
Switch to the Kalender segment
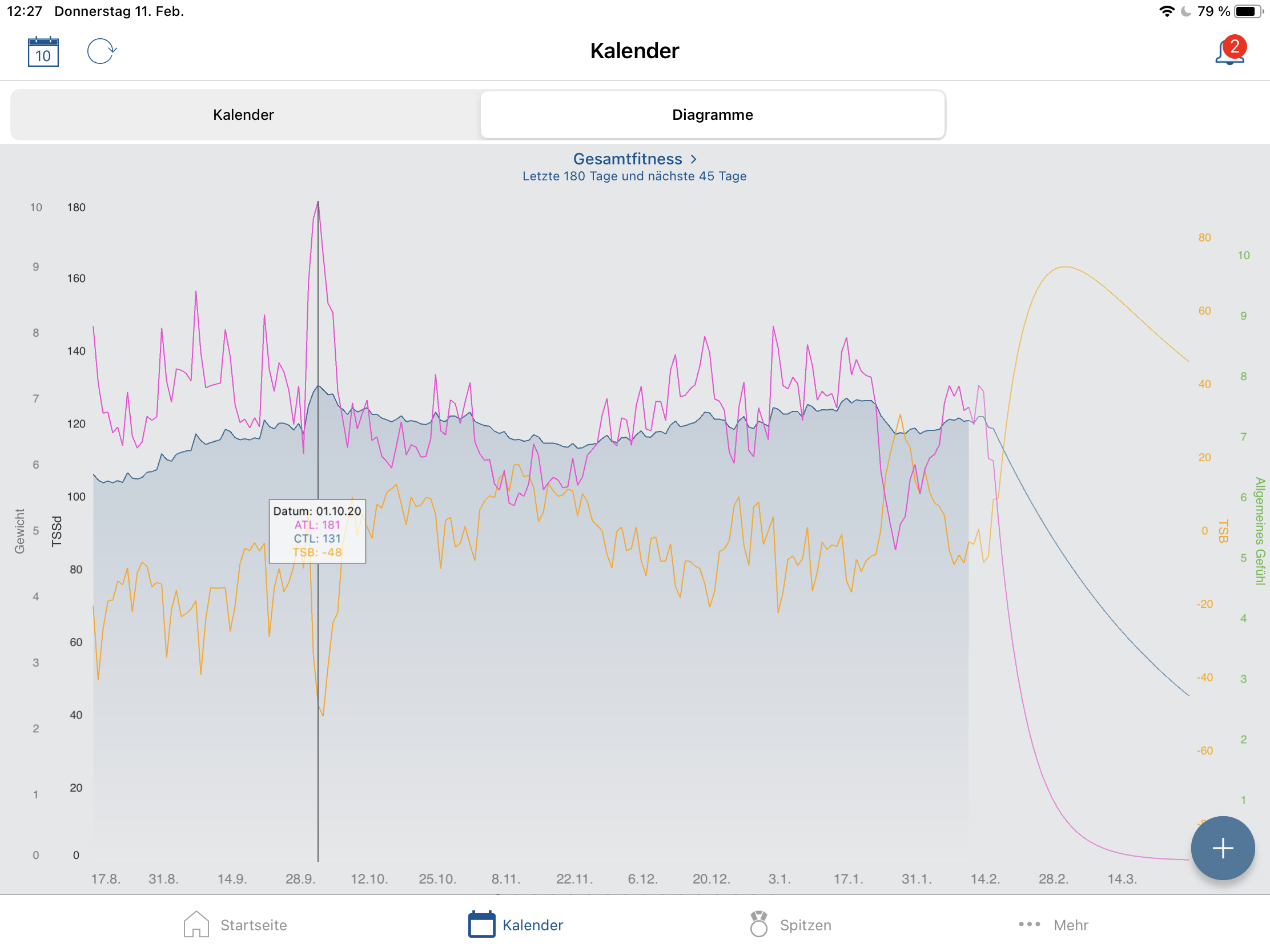click(243, 115)
